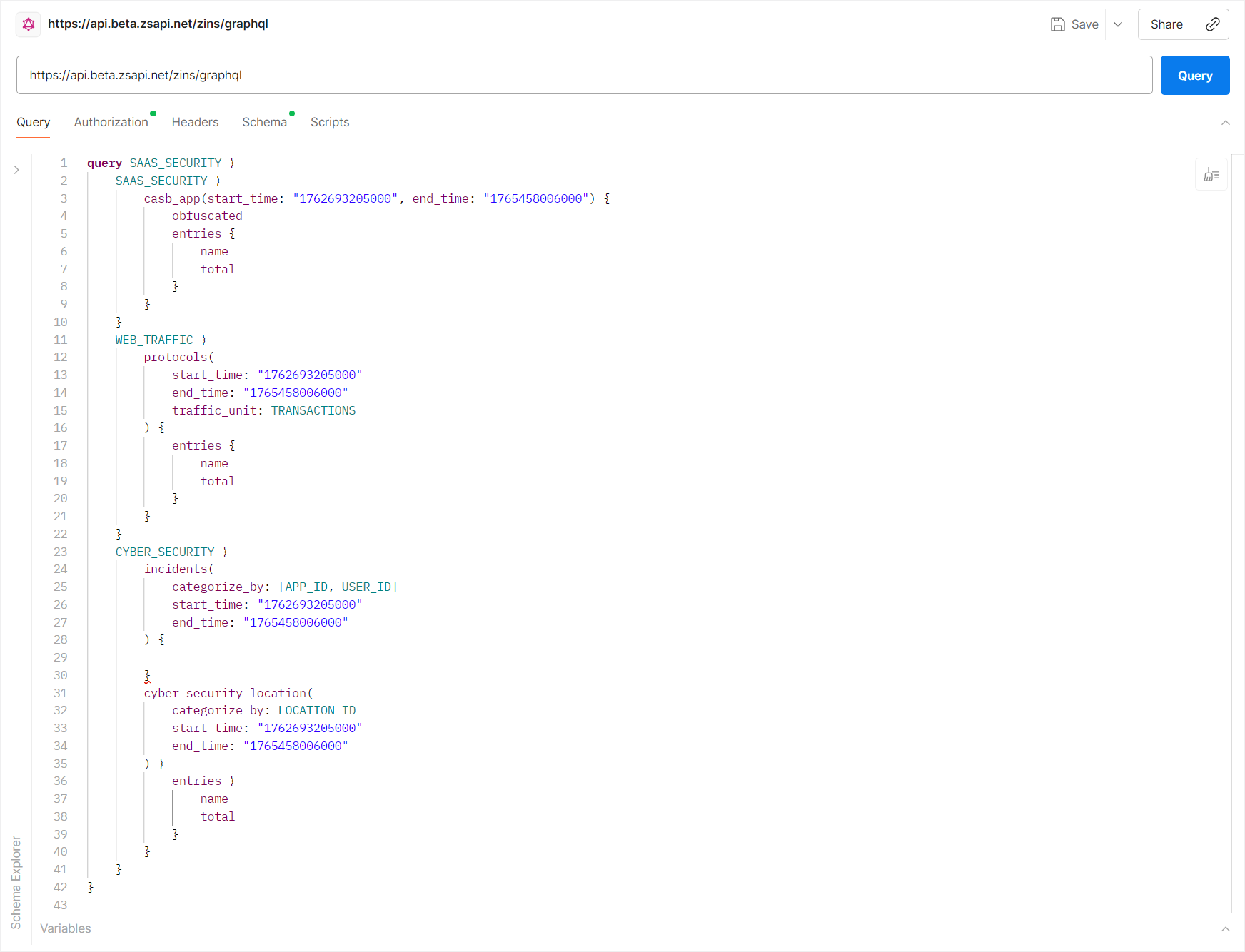Open the Save options dropdown arrow
This screenshot has height=952, width=1245.
[1118, 24]
